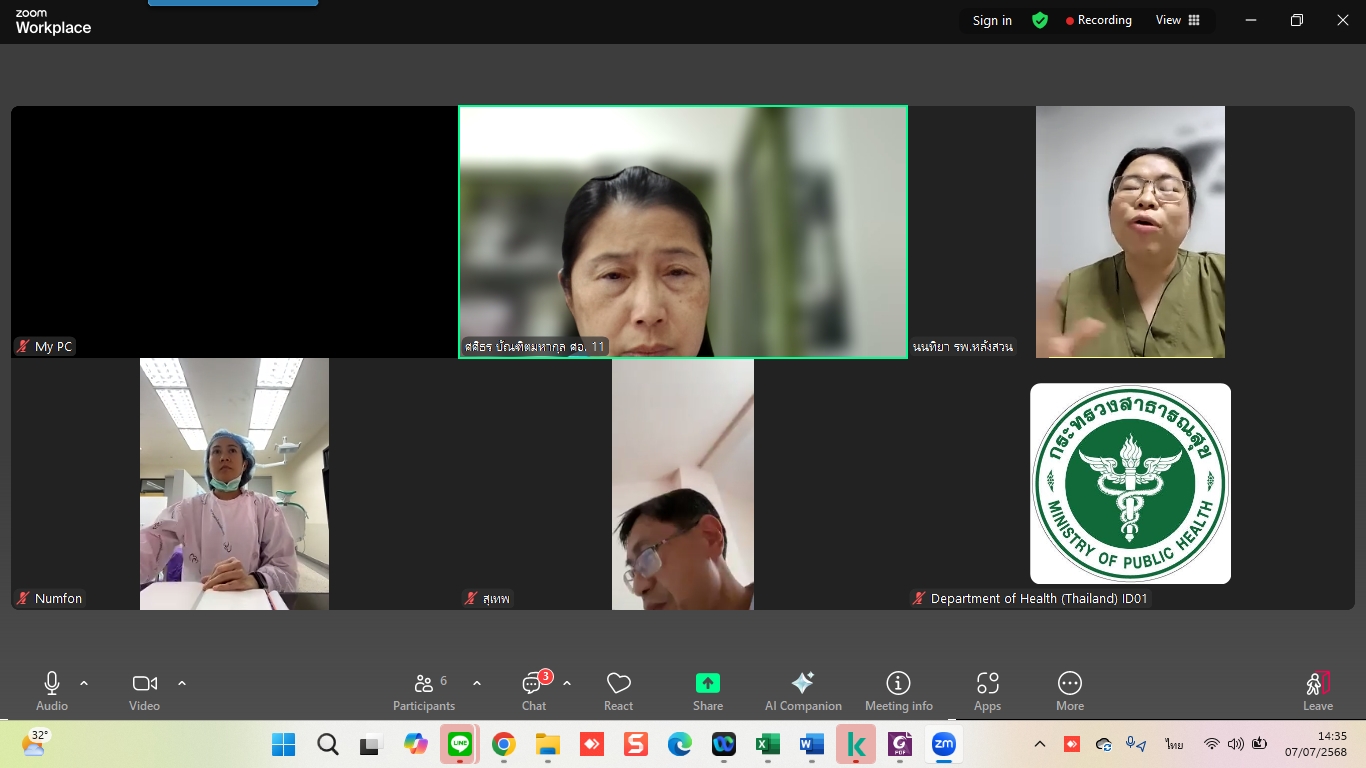This screenshot has height=768, width=1366.
Task: Expand chat options arrow
Action: pos(567,683)
